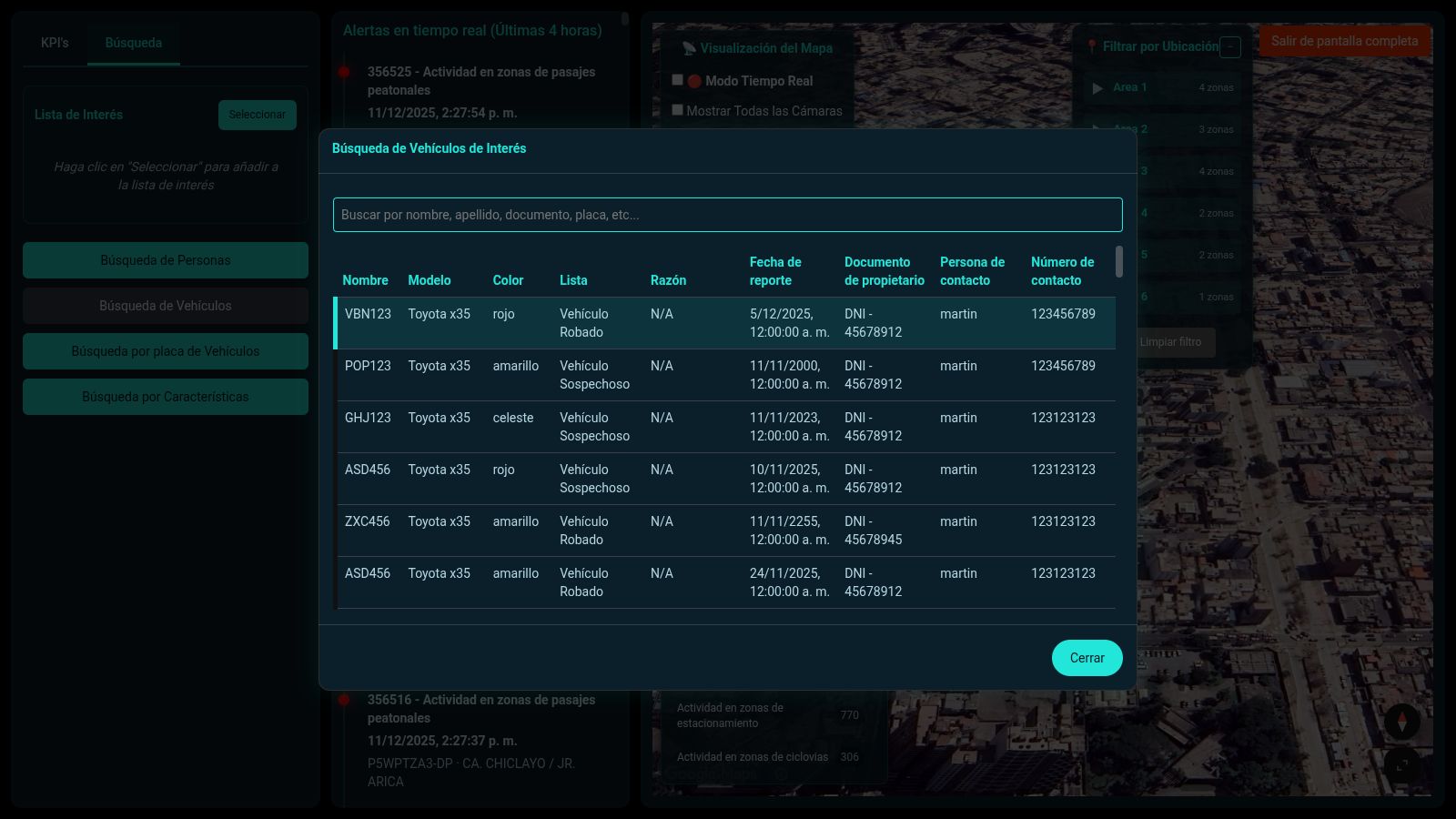This screenshot has width=1456, height=819.
Task: Enable the Modo Tiempo Real checkbox
Action: [x=677, y=80]
